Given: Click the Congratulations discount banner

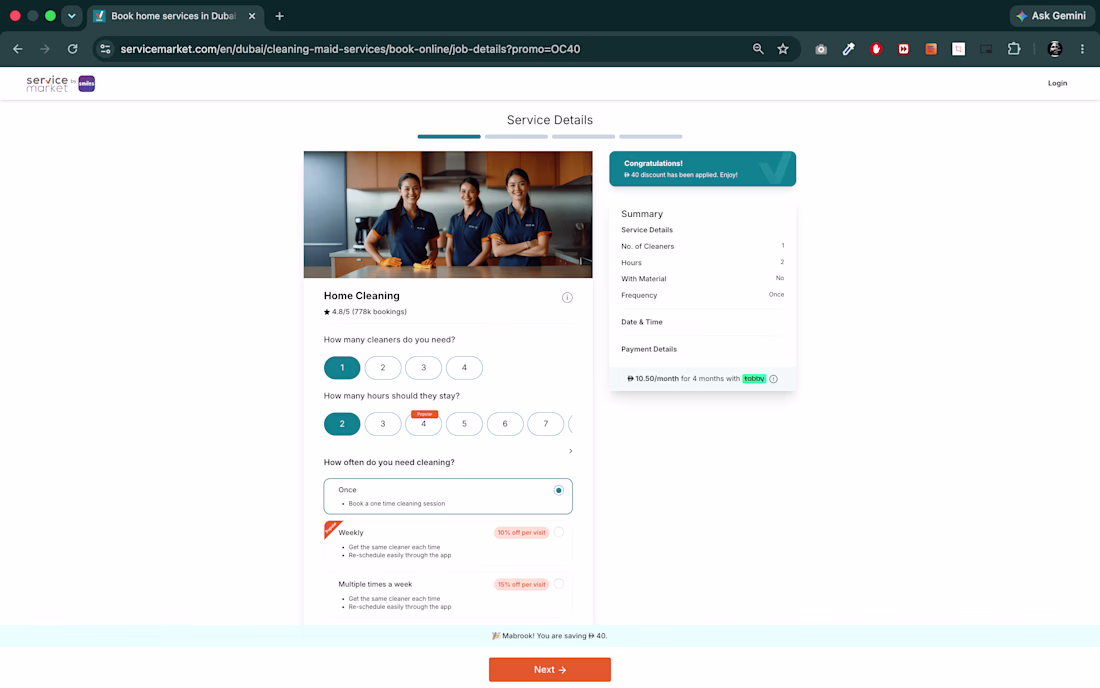Looking at the screenshot, I should (x=702, y=169).
